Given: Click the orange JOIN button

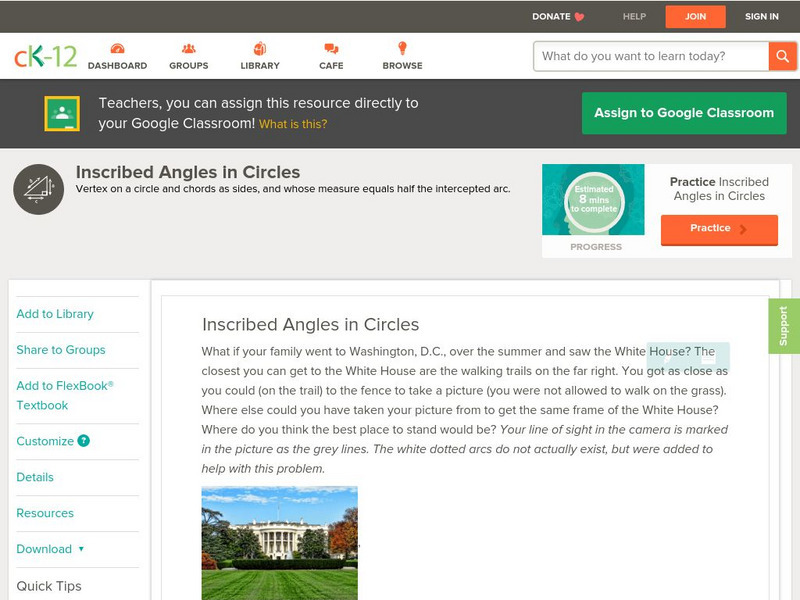Looking at the screenshot, I should (x=695, y=16).
